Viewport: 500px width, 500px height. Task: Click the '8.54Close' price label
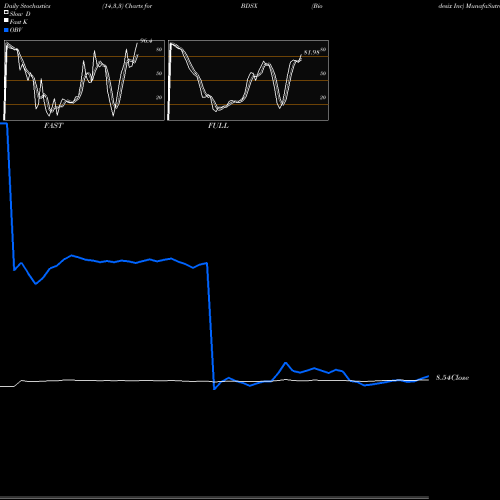(452, 378)
